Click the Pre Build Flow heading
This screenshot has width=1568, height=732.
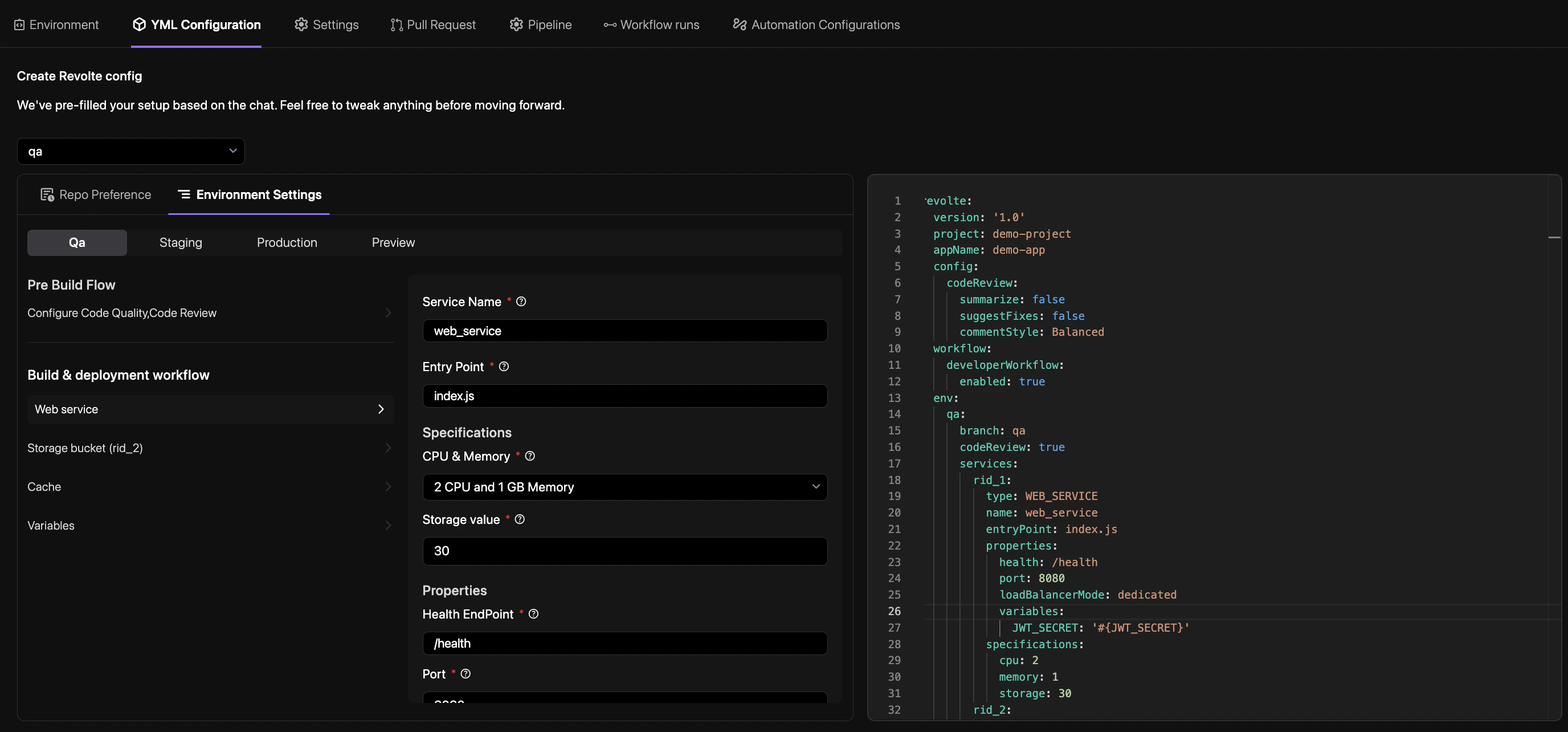point(71,285)
